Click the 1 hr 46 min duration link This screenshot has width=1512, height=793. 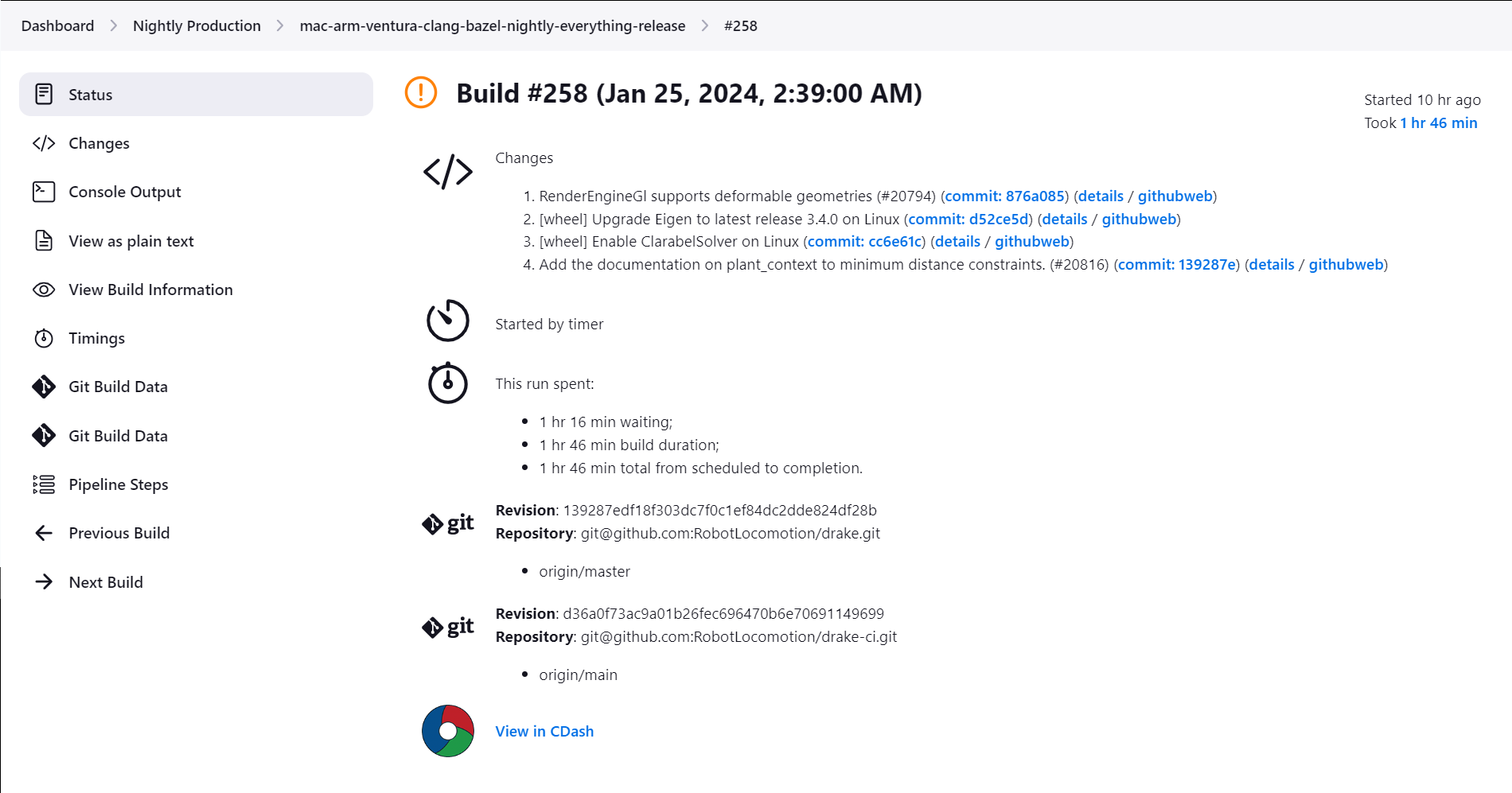tap(1439, 123)
